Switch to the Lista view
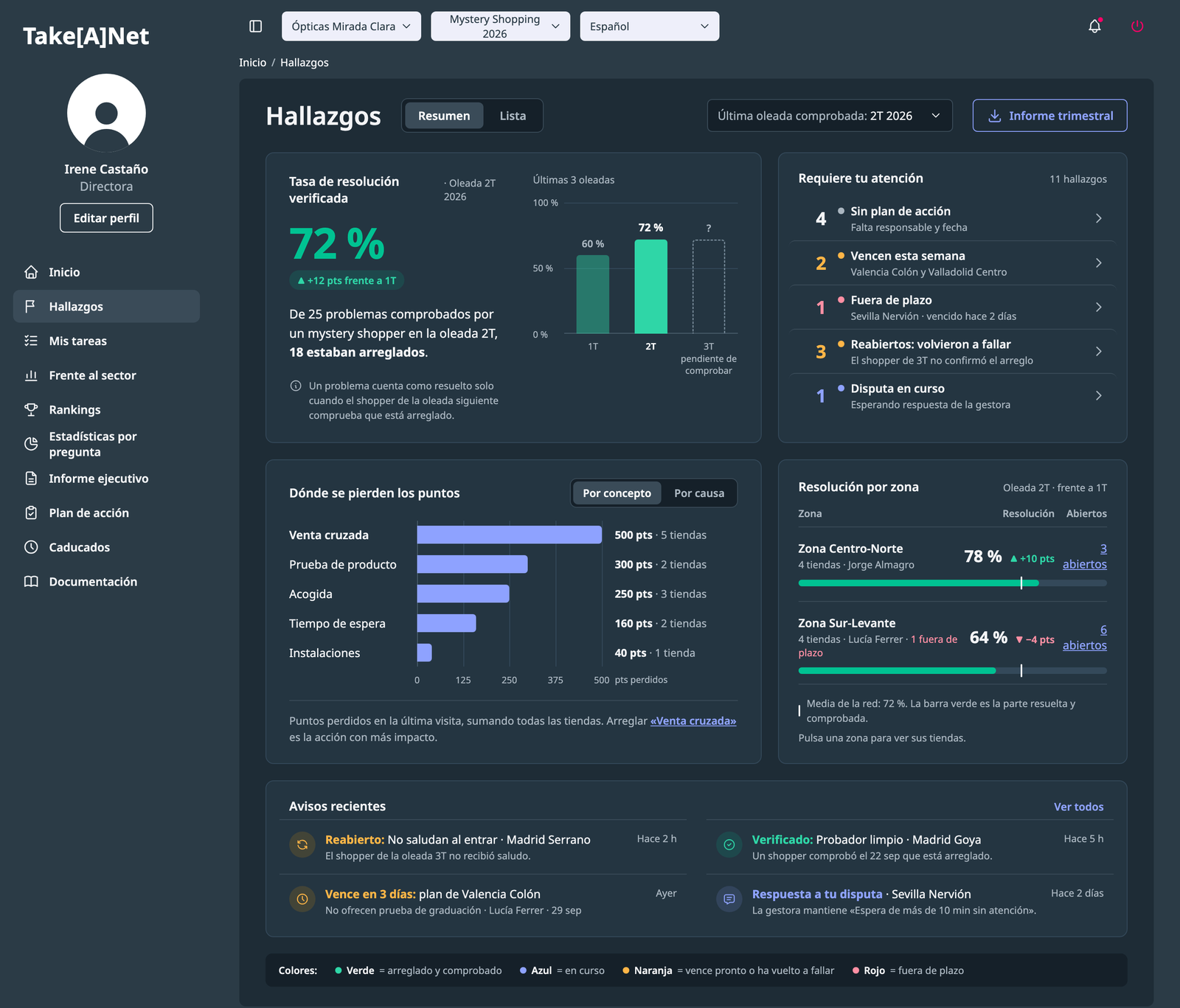Image resolution: width=1180 pixels, height=1008 pixels. pos(513,116)
